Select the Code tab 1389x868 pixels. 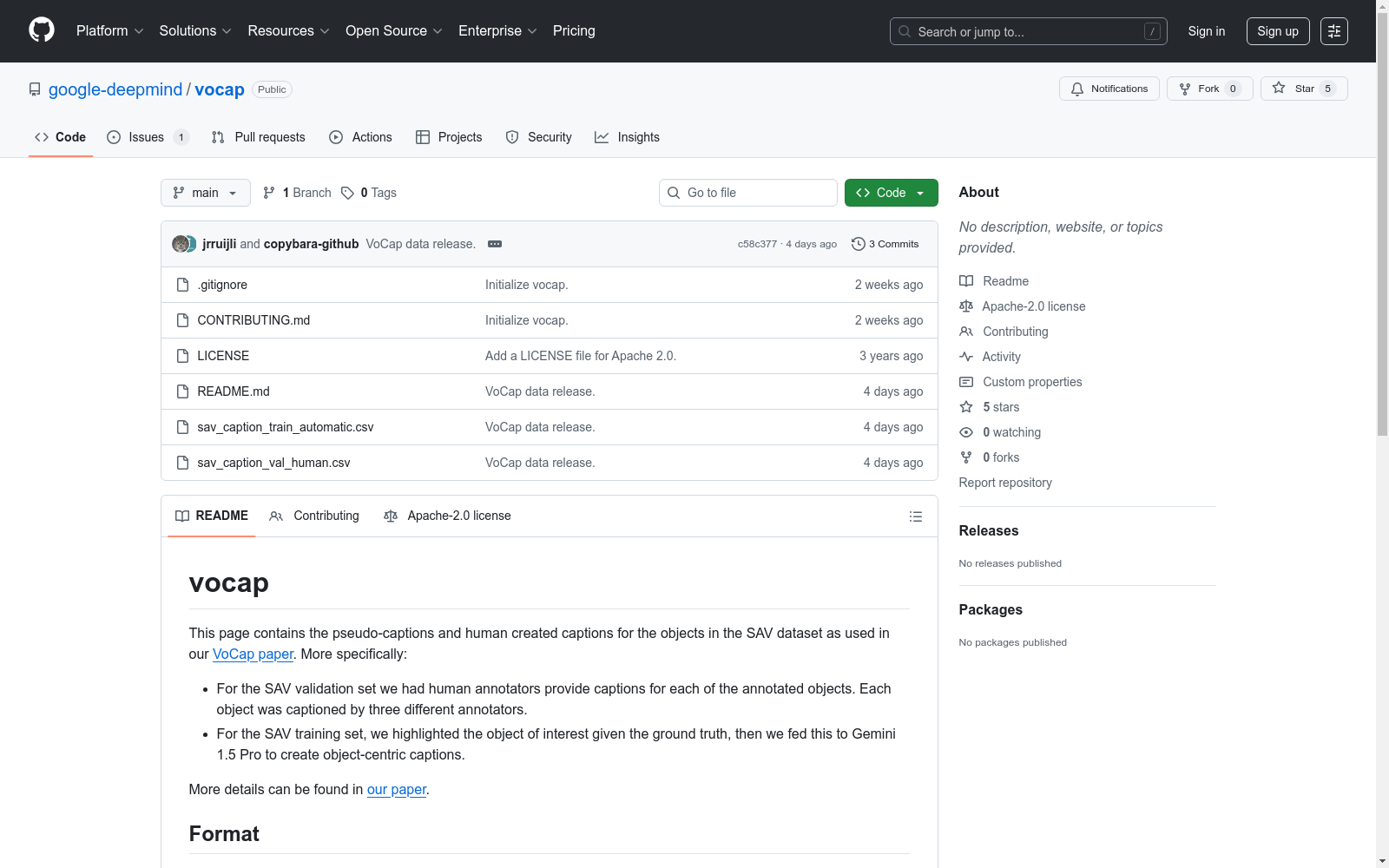[60, 137]
